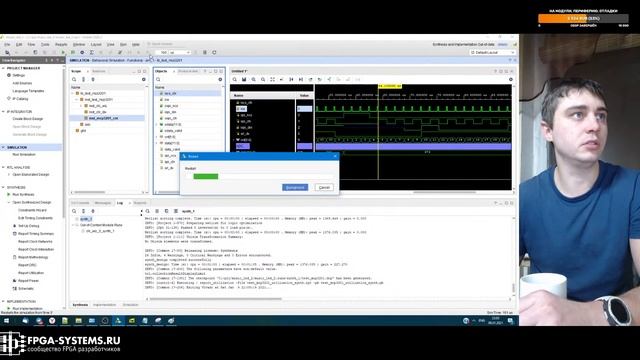This screenshot has width=640, height=360.
Task: Expand Open Elaborated Design chevron
Action: (9, 175)
